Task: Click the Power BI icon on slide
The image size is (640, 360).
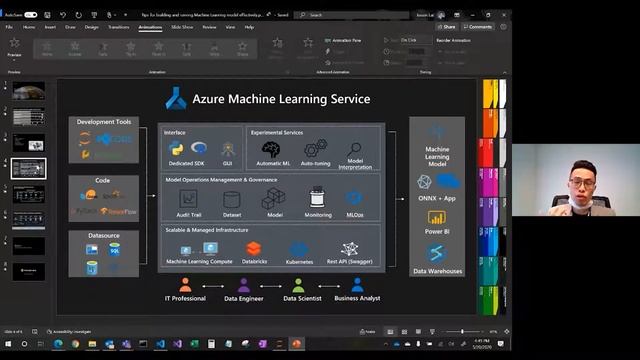Action: click(x=436, y=218)
